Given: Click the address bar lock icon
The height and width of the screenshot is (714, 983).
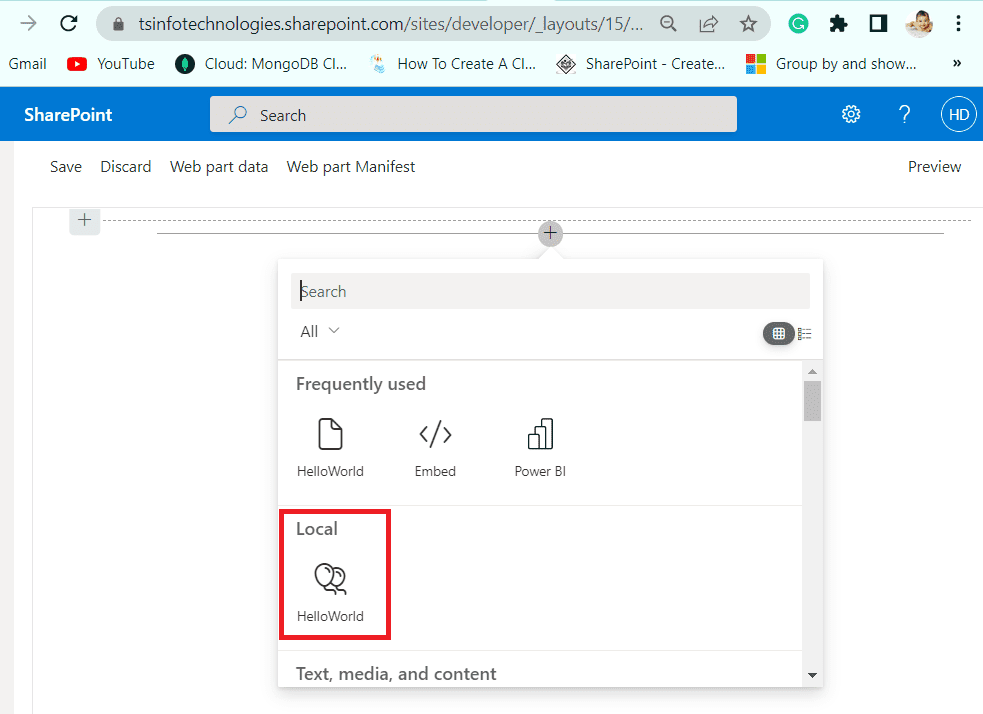Looking at the screenshot, I should coord(118,24).
